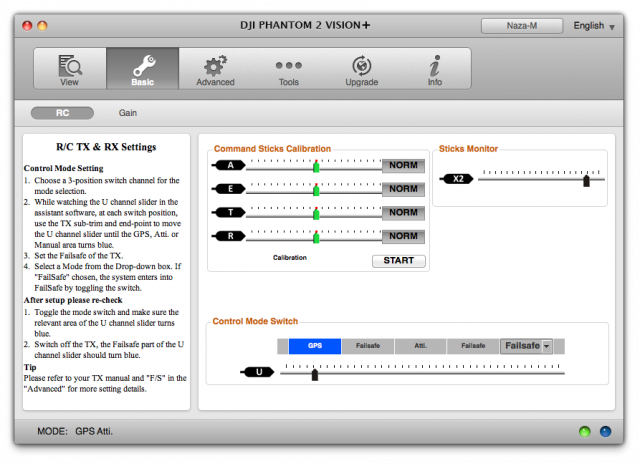
Task: Toggle NORM direction for channel R
Action: click(403, 236)
